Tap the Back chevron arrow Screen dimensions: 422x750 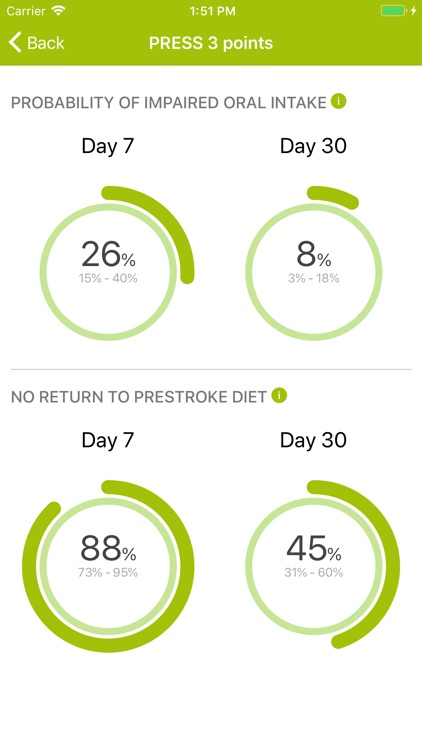15,43
